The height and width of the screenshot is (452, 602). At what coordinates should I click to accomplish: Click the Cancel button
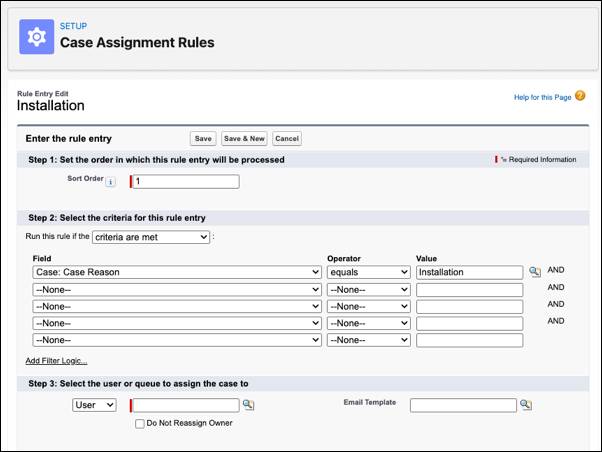[x=287, y=139]
